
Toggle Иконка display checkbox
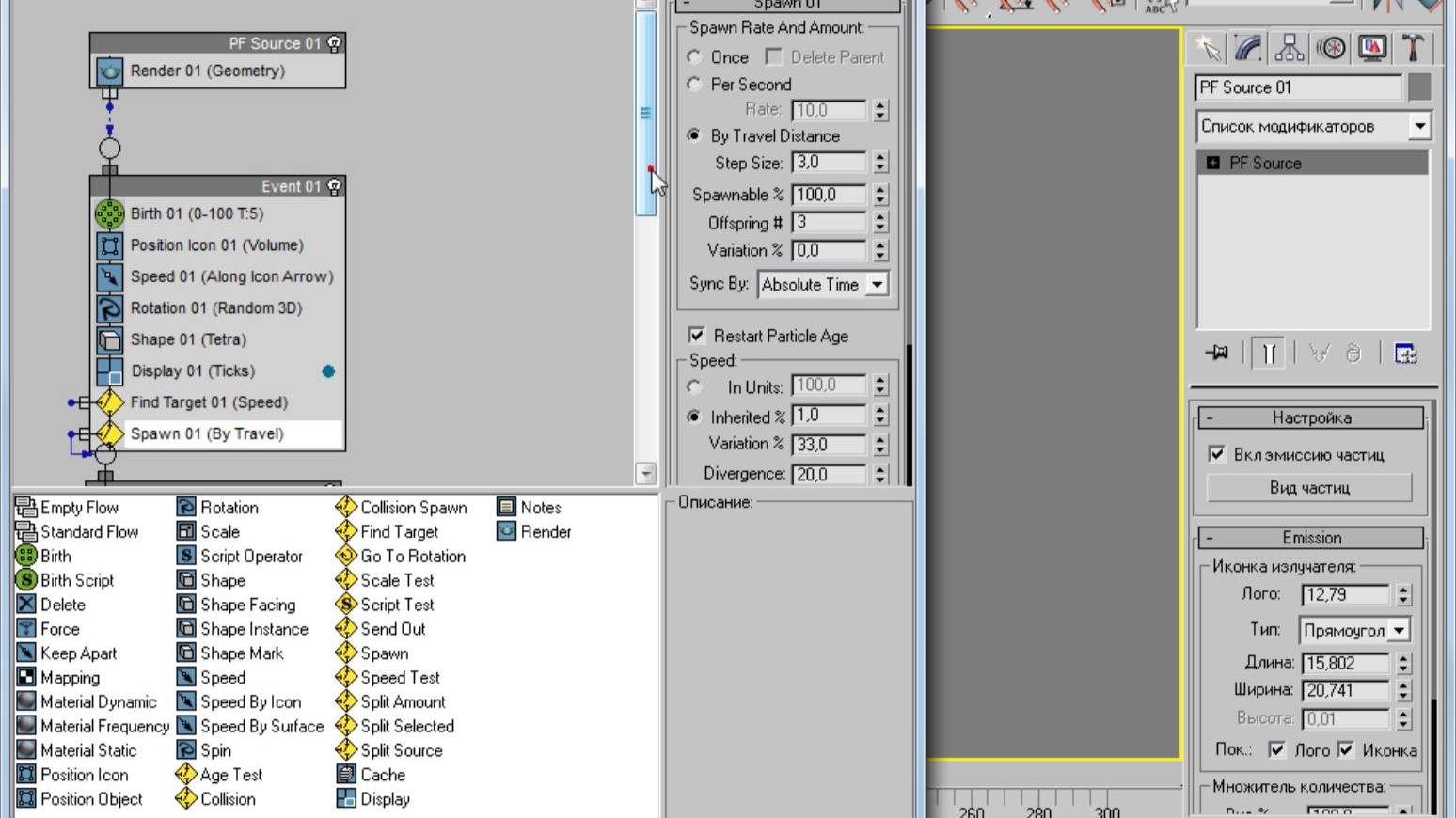coord(1346,749)
